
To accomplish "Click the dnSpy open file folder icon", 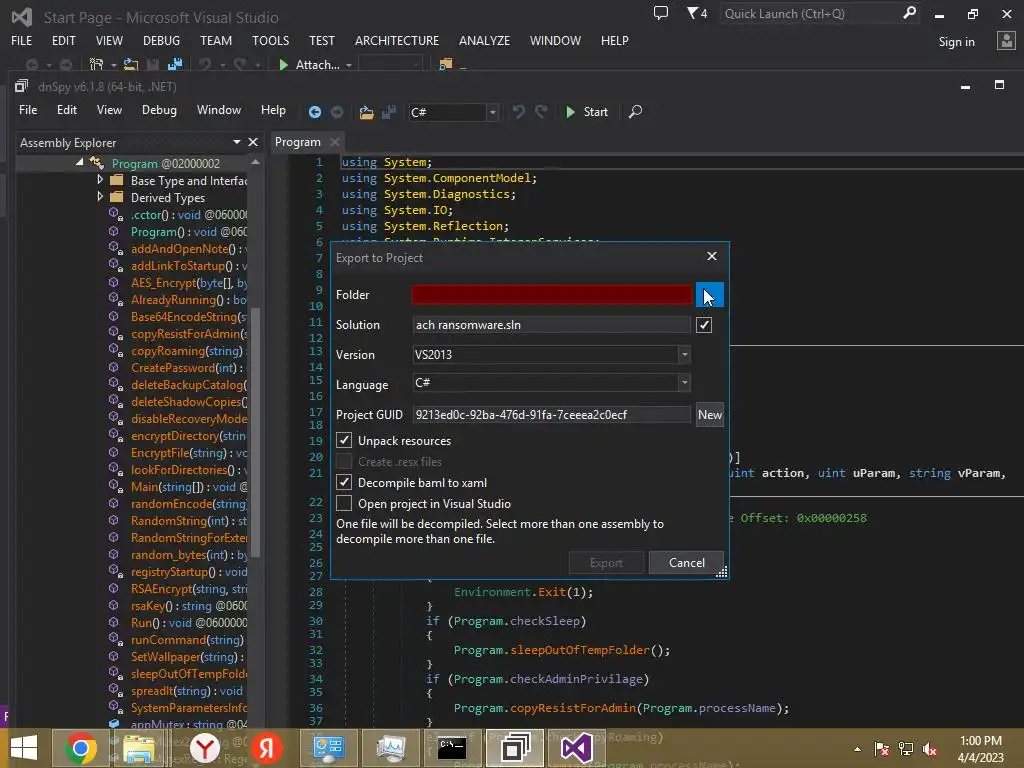I will (x=366, y=112).
